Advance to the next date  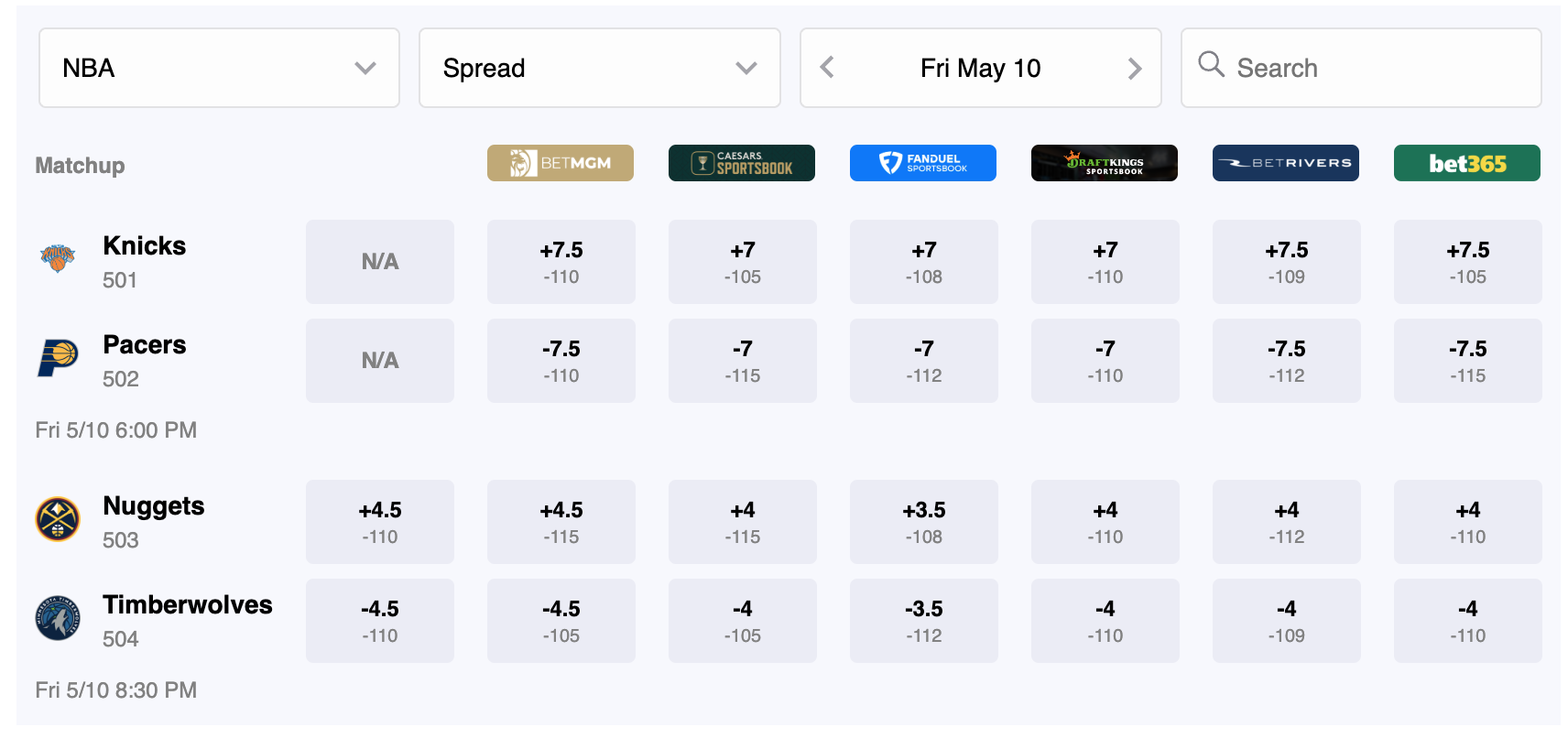point(1135,68)
